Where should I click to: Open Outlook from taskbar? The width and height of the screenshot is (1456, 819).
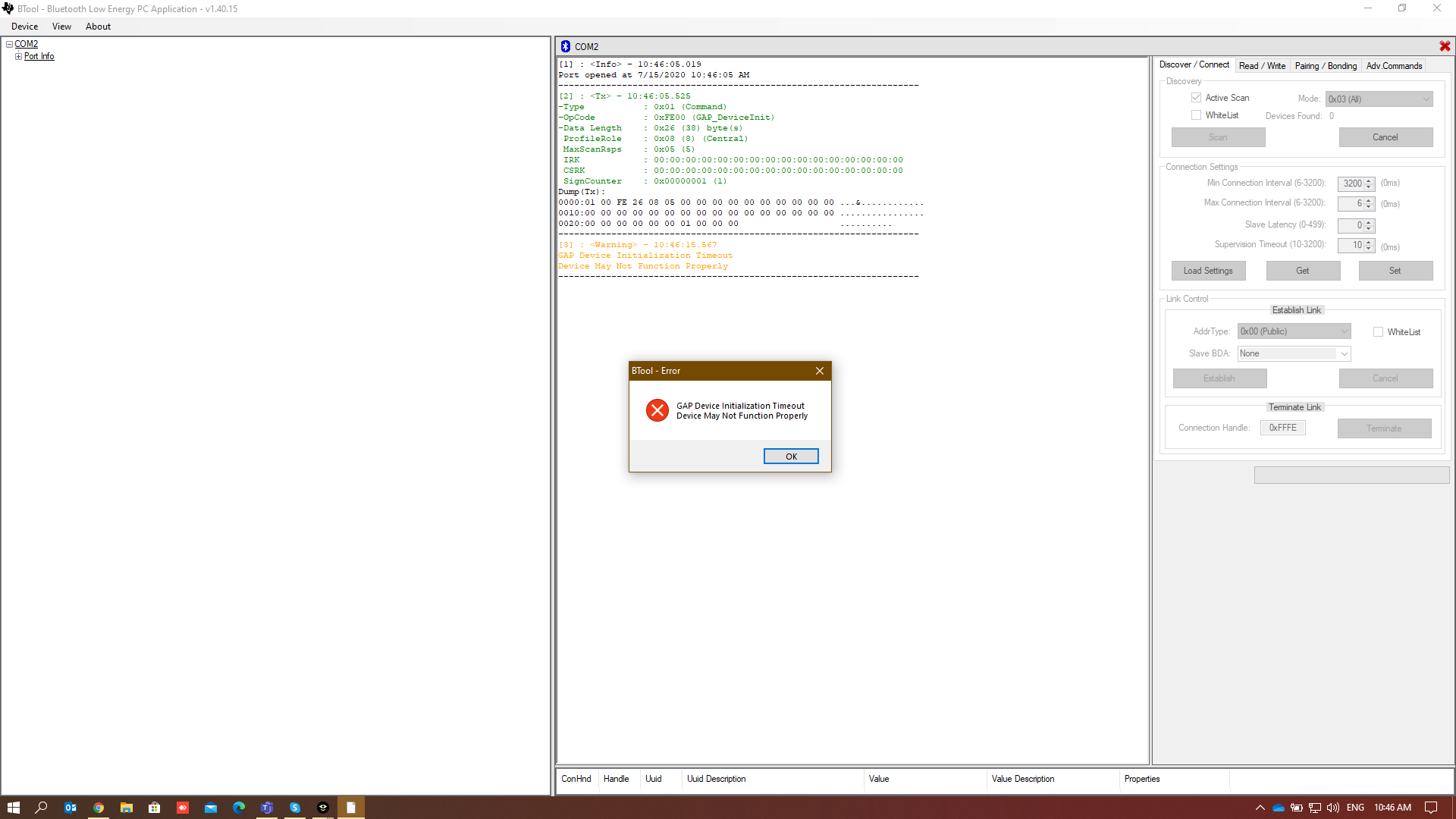point(71,808)
